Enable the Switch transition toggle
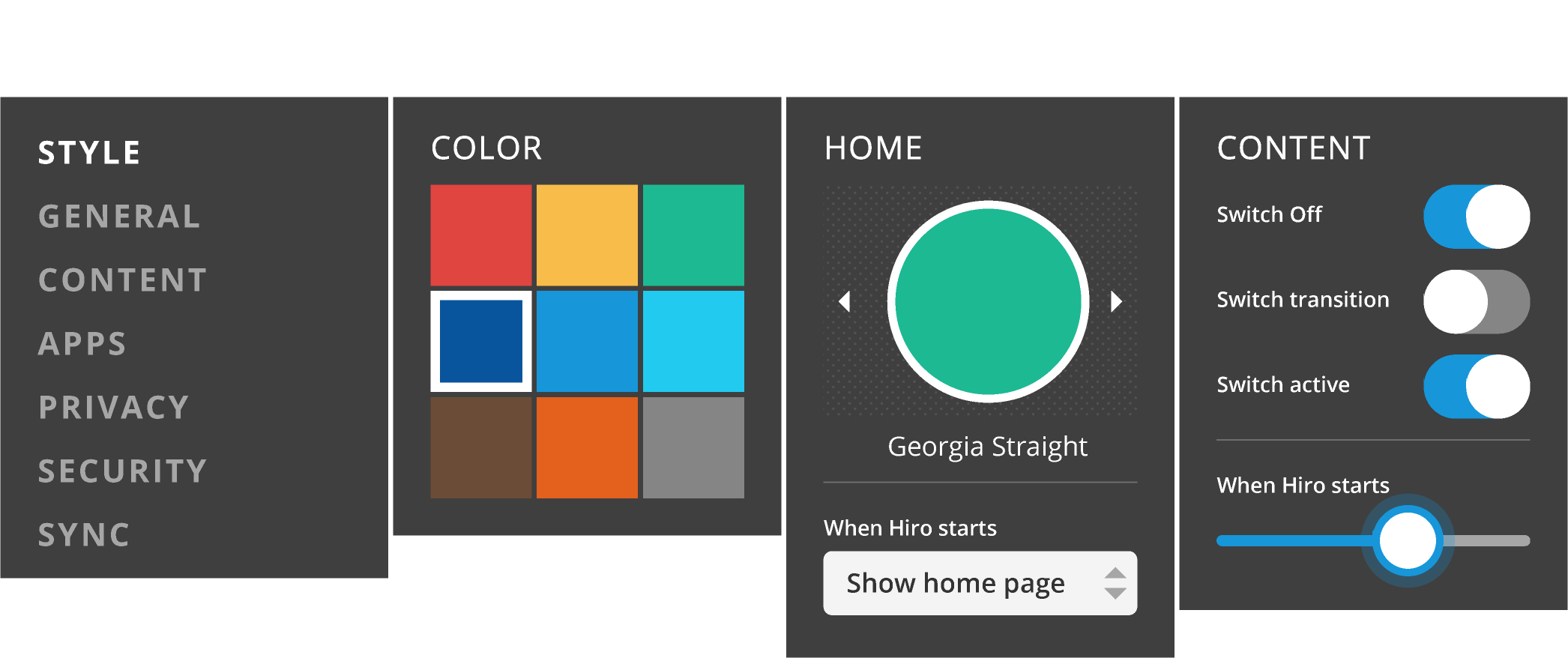Viewport: 1568px width, 658px height. tap(1476, 301)
